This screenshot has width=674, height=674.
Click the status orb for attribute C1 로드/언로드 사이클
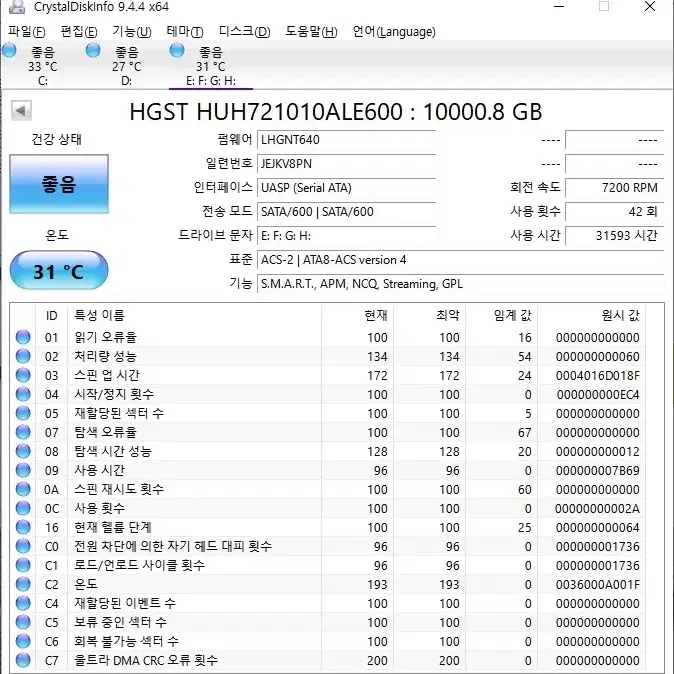coord(23,565)
